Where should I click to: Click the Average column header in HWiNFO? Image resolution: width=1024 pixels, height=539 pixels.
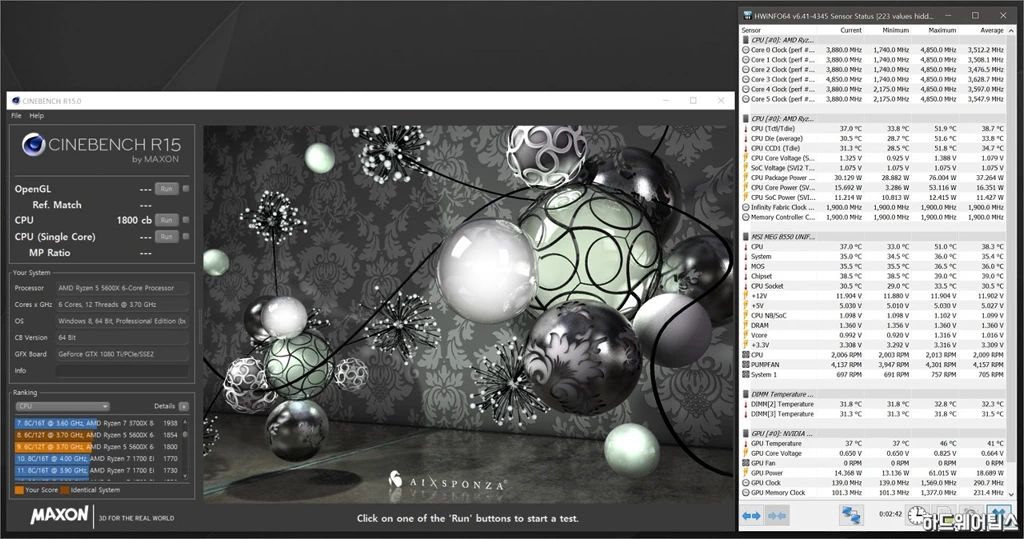point(982,30)
